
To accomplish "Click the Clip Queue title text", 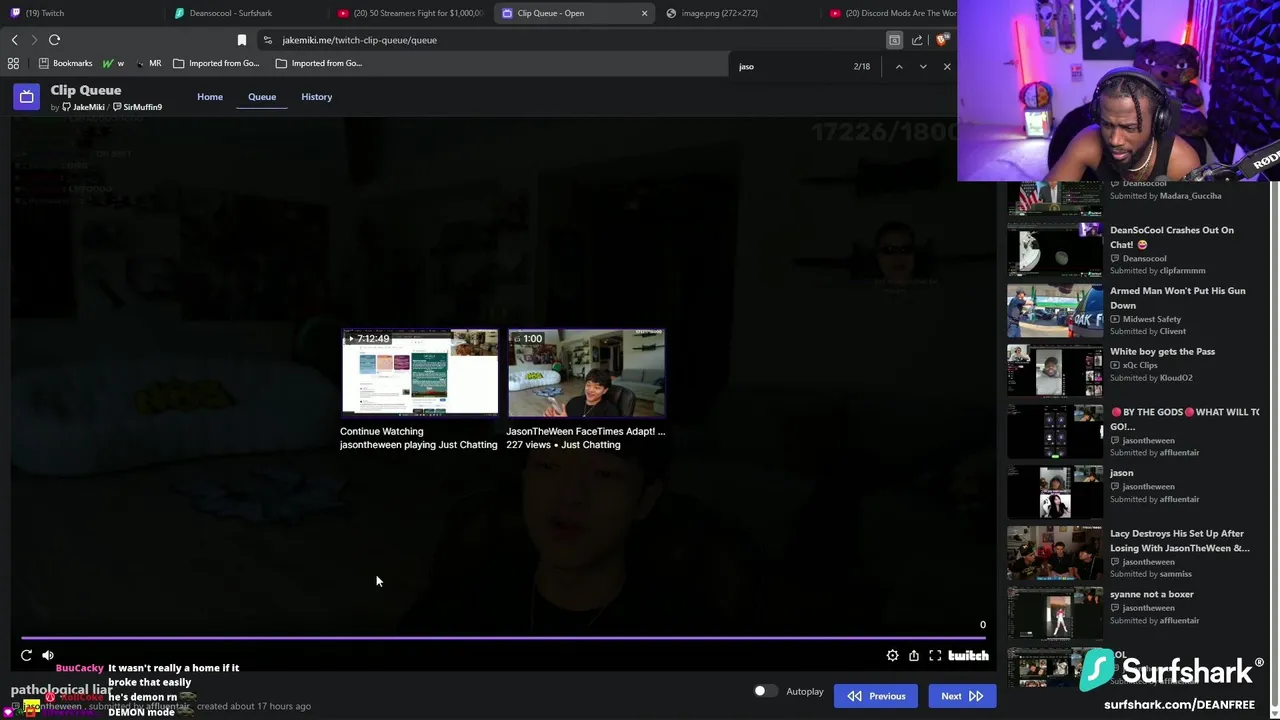I will point(86,90).
